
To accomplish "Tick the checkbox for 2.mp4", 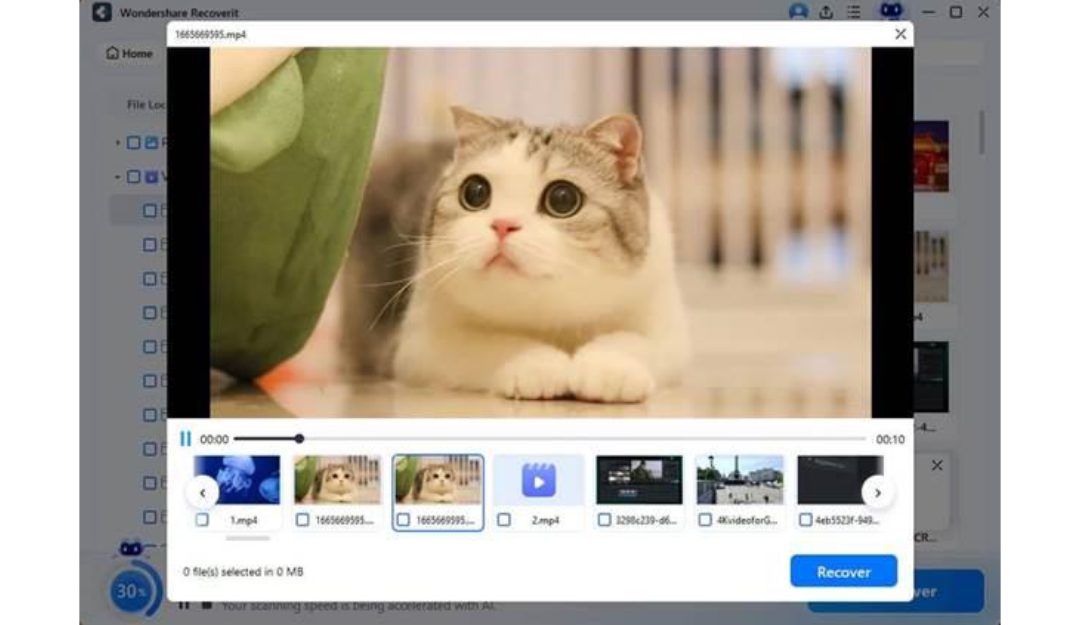I will tap(504, 520).
